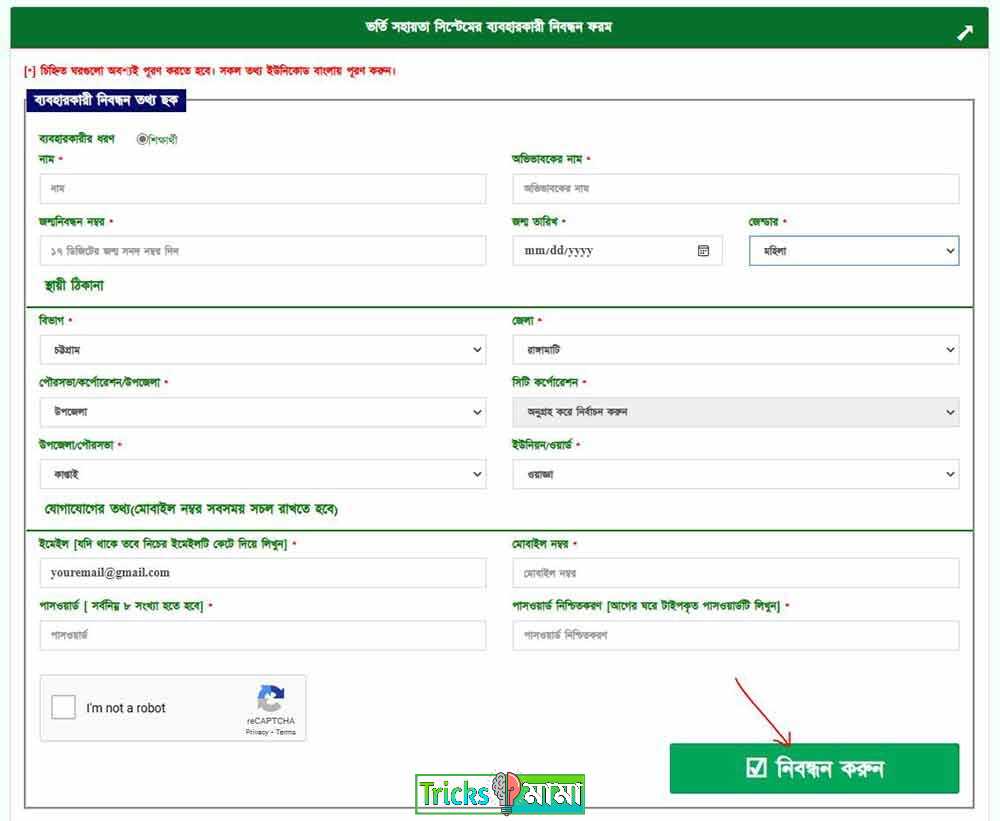Image resolution: width=1000 pixels, height=821 pixels.
Task: Open the উপজেলা/পৌরসভা dropdown showing কাপ্তাই
Action: click(263, 474)
